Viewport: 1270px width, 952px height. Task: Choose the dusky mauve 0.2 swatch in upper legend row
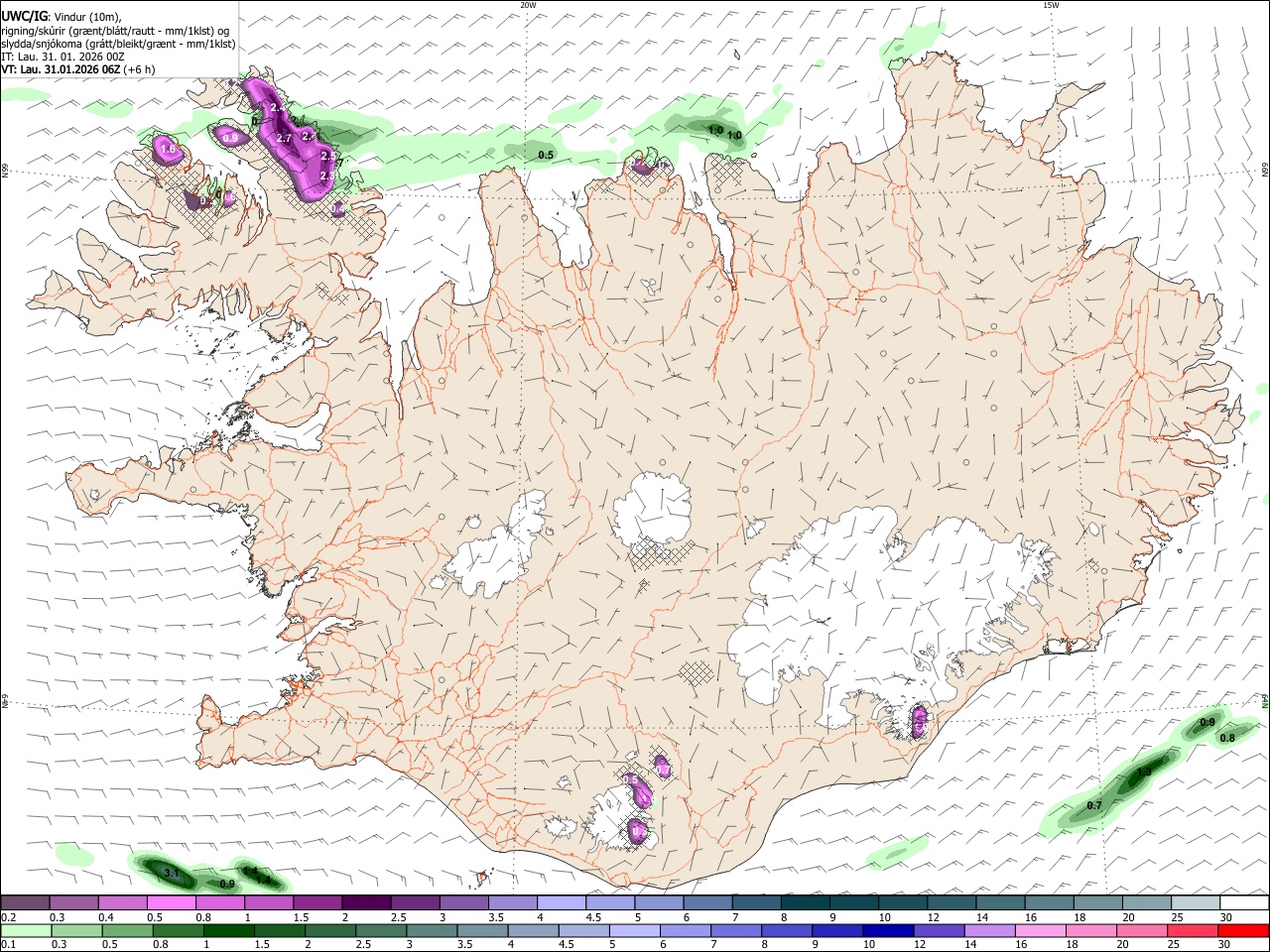[x=25, y=903]
